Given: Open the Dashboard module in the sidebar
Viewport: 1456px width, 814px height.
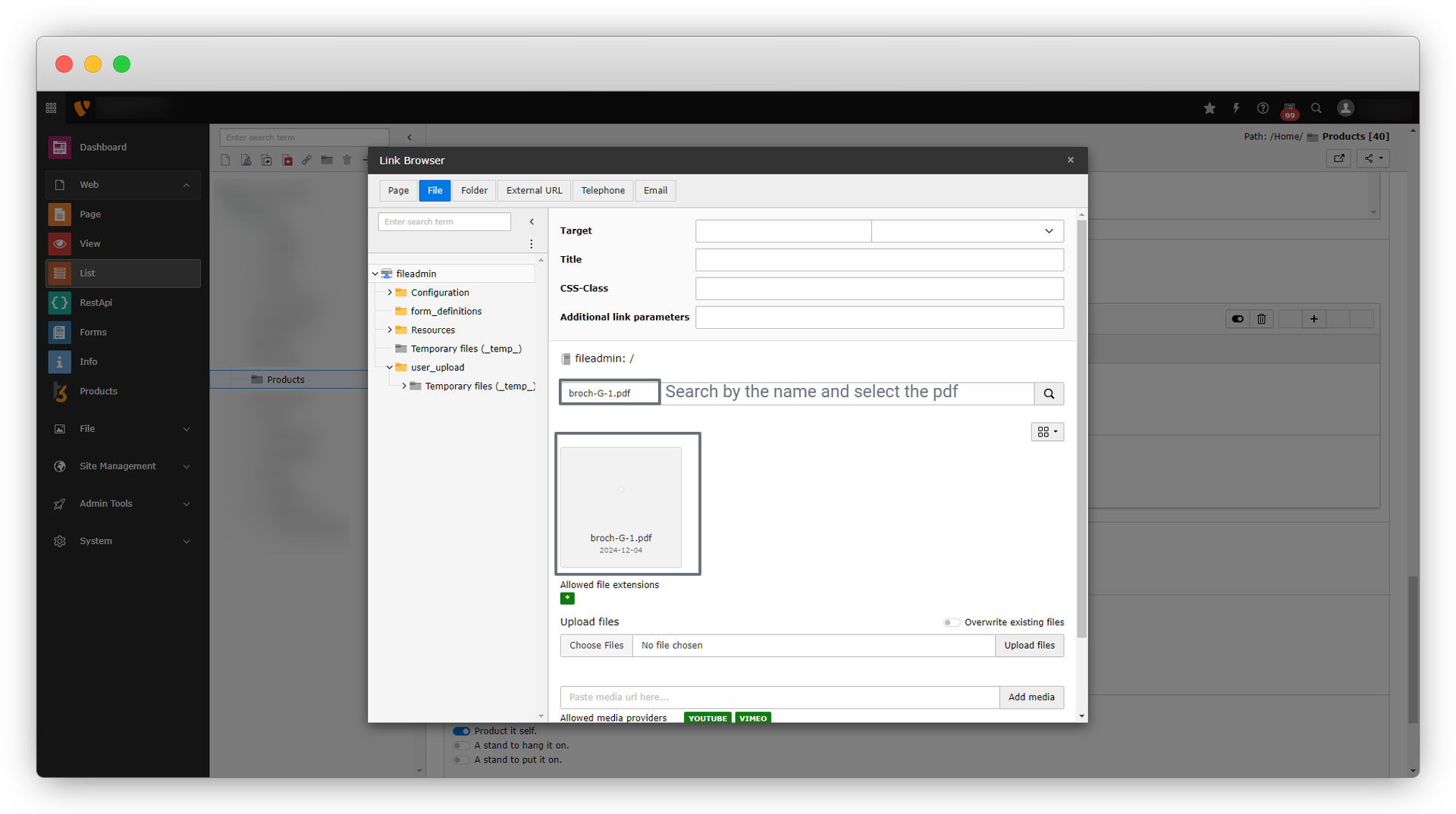Looking at the screenshot, I should [103, 147].
